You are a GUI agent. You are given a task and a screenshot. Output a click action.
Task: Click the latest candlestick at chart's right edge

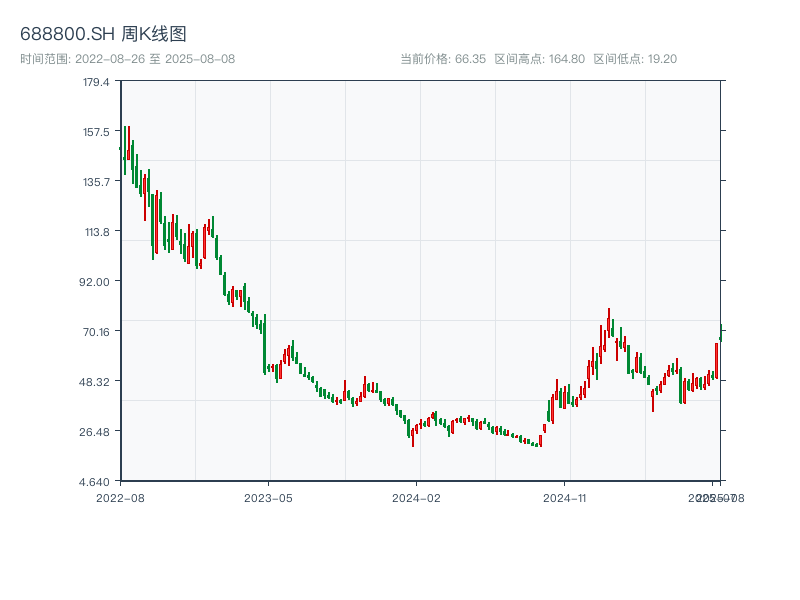pyautogui.click(x=720, y=333)
